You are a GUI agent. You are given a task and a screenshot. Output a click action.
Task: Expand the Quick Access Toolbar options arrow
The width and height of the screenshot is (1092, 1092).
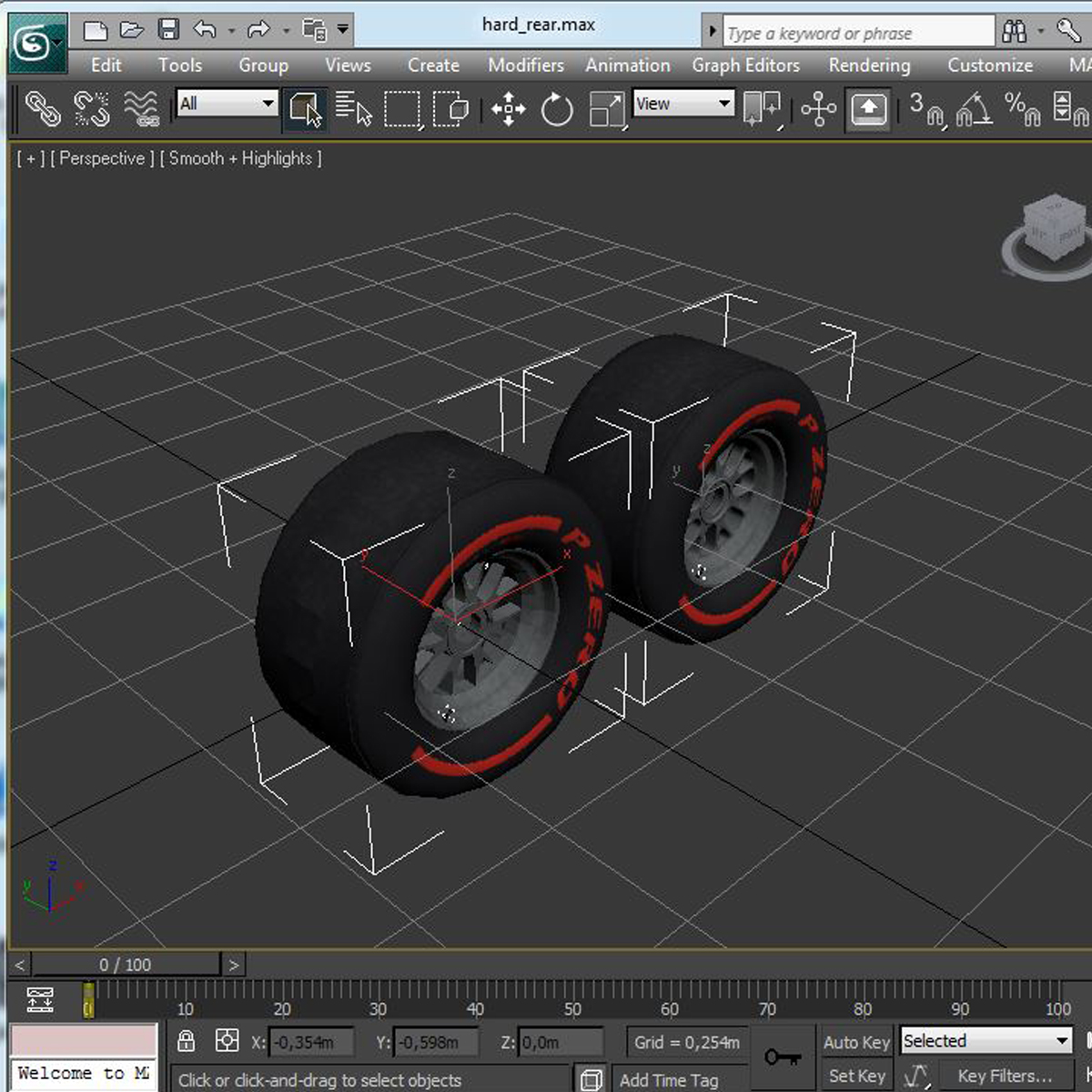(x=343, y=30)
